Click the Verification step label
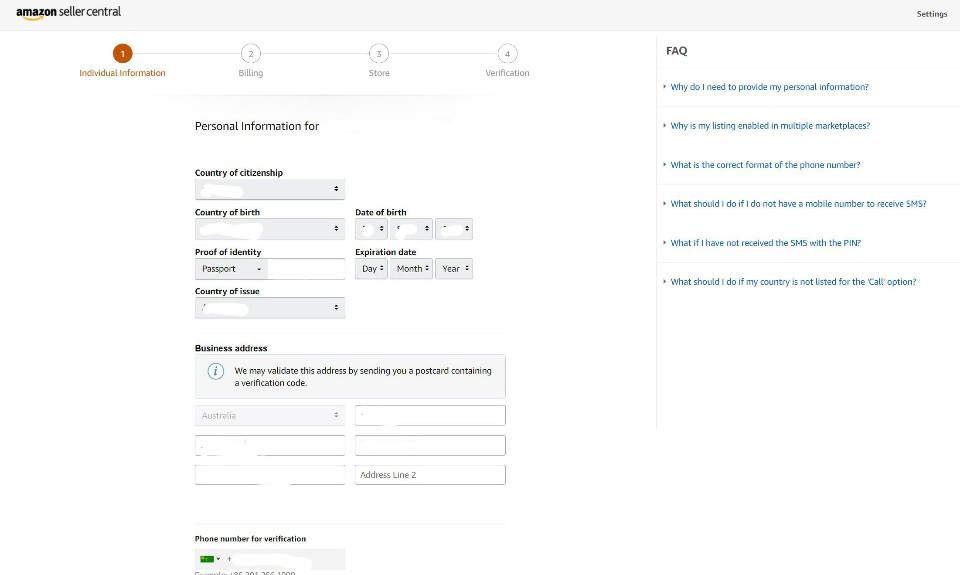960x575 pixels. (507, 73)
